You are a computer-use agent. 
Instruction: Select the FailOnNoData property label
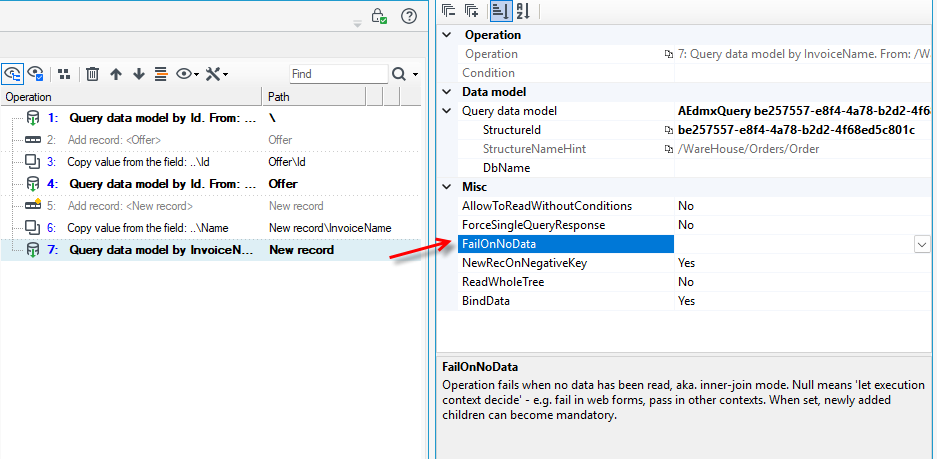[499, 244]
